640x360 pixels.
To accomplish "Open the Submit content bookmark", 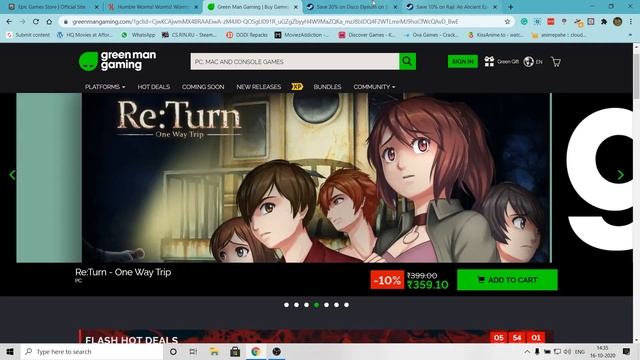I will click(x=28, y=35).
